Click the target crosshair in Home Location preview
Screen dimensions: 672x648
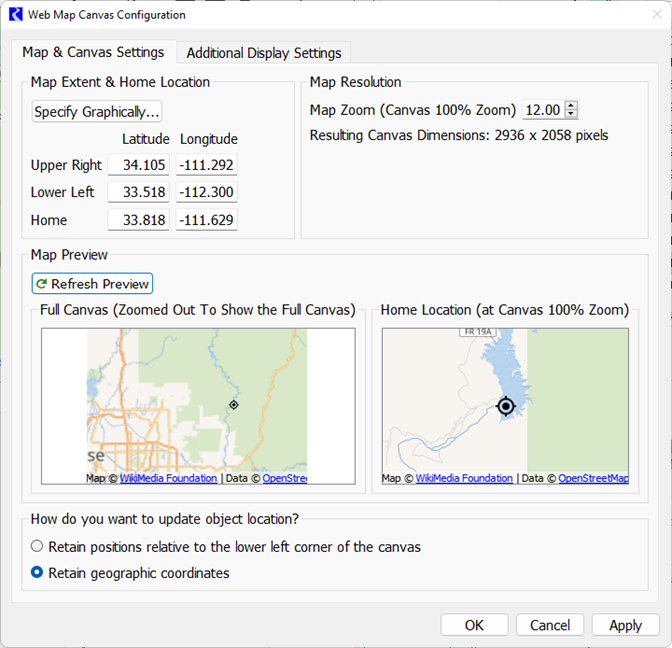click(x=506, y=406)
